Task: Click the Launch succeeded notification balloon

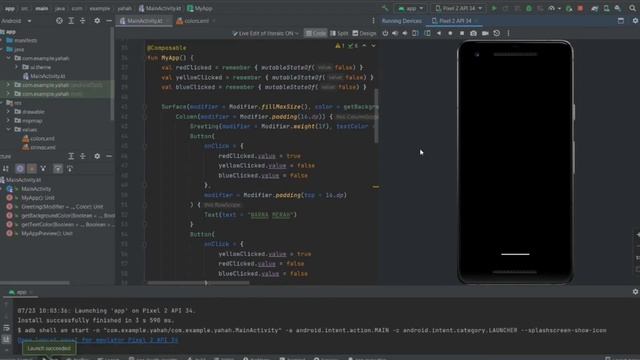Action: (x=49, y=348)
